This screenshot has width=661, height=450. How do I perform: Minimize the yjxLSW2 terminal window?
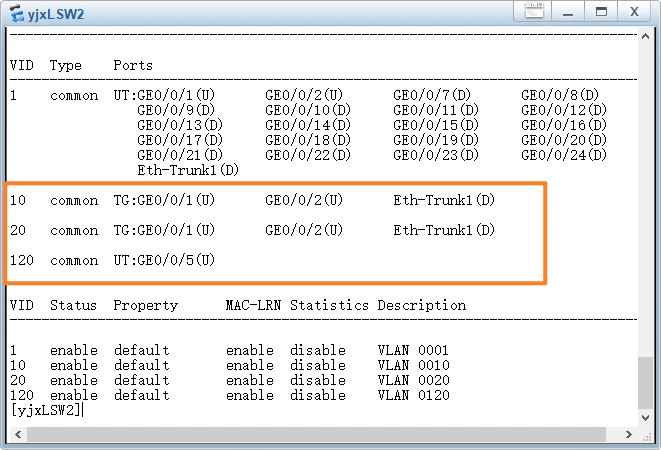[567, 12]
